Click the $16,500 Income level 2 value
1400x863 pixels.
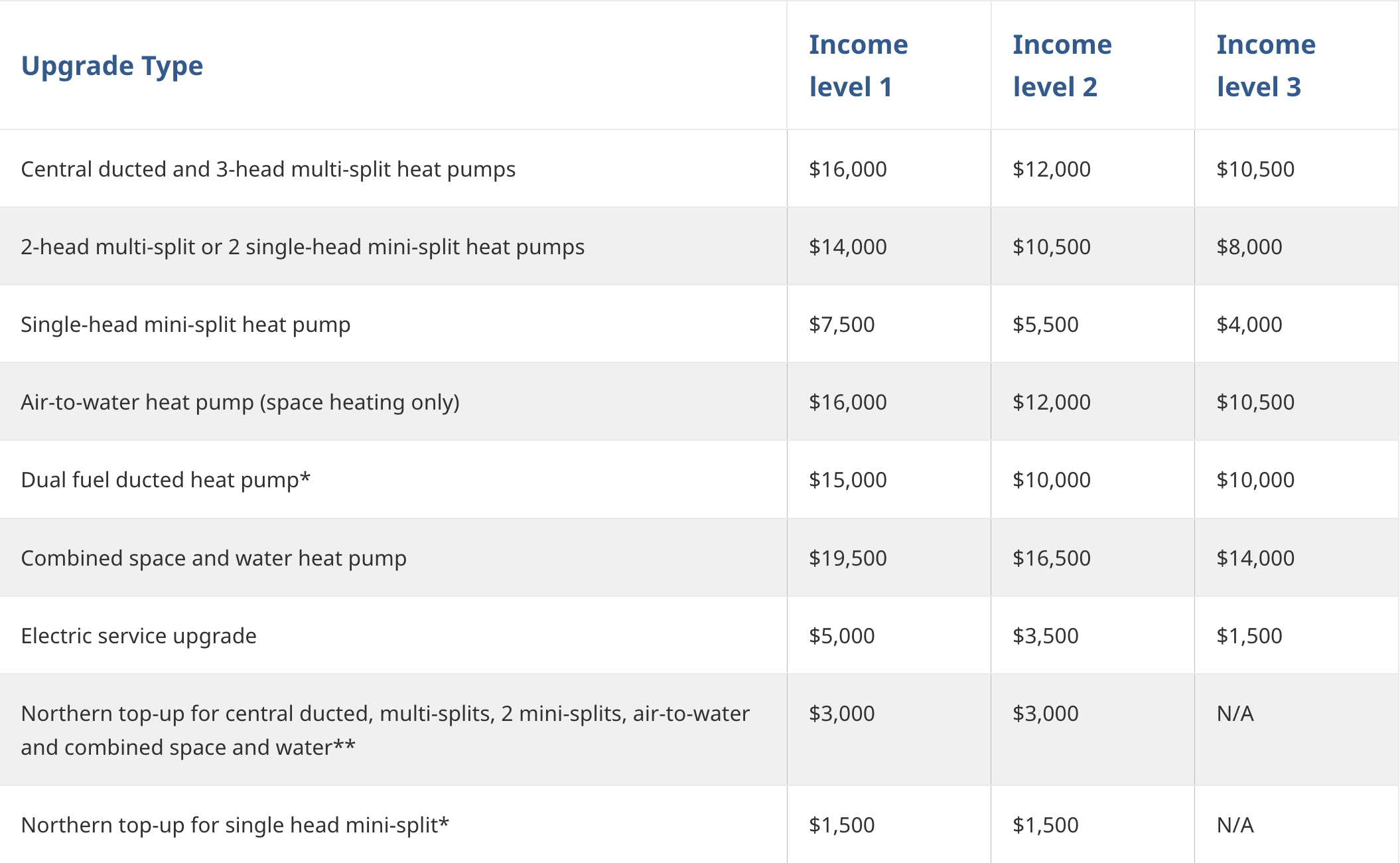click(1051, 558)
